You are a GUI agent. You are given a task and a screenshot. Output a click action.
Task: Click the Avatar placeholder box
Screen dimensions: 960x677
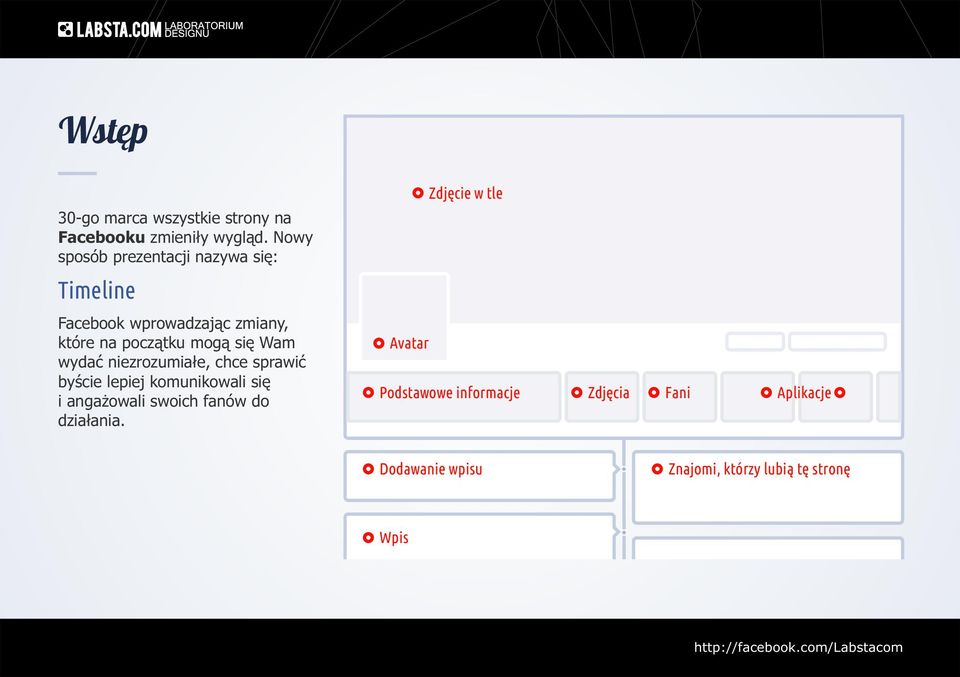404,316
